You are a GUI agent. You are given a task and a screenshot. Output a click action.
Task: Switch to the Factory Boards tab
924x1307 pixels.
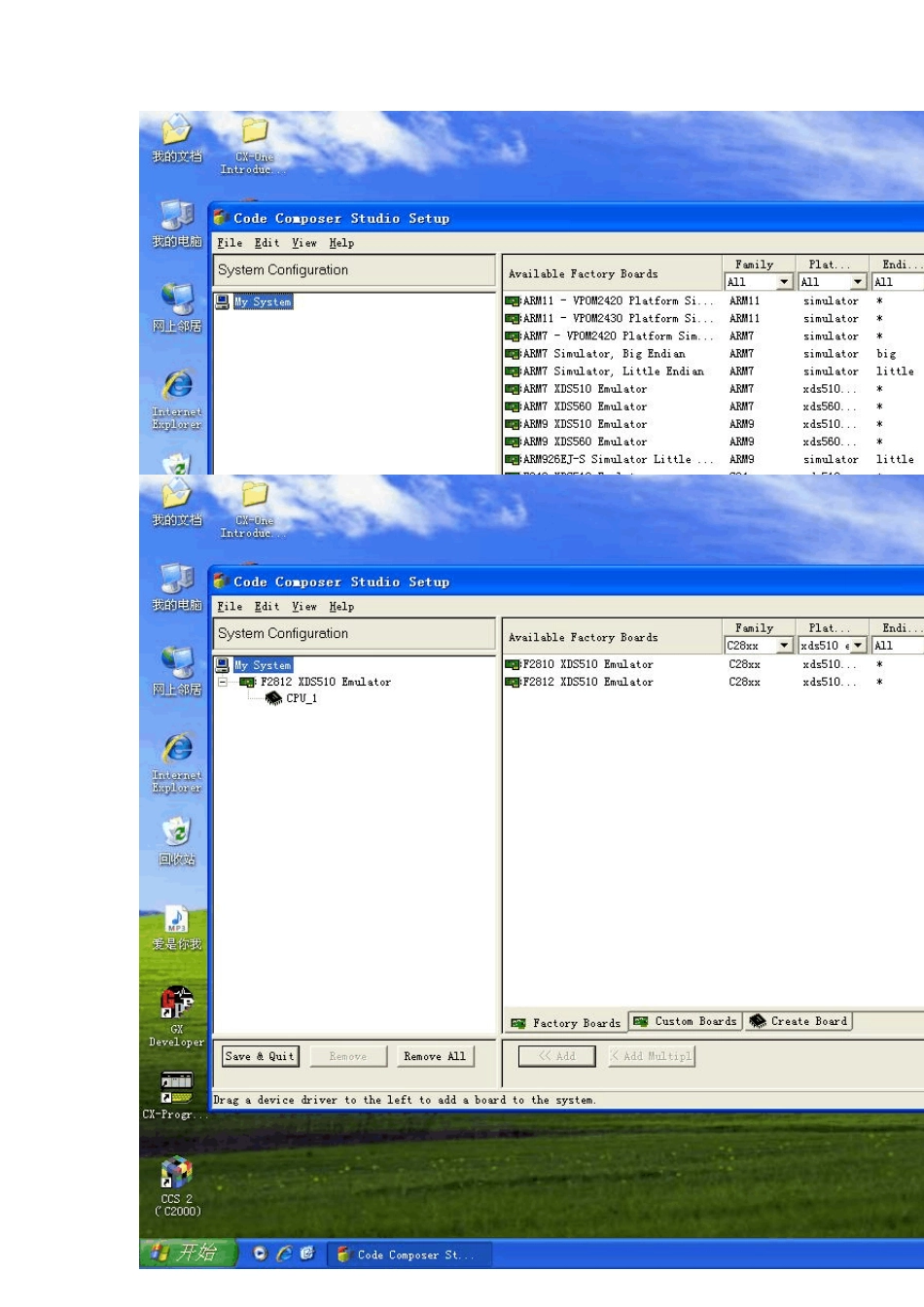(566, 1023)
